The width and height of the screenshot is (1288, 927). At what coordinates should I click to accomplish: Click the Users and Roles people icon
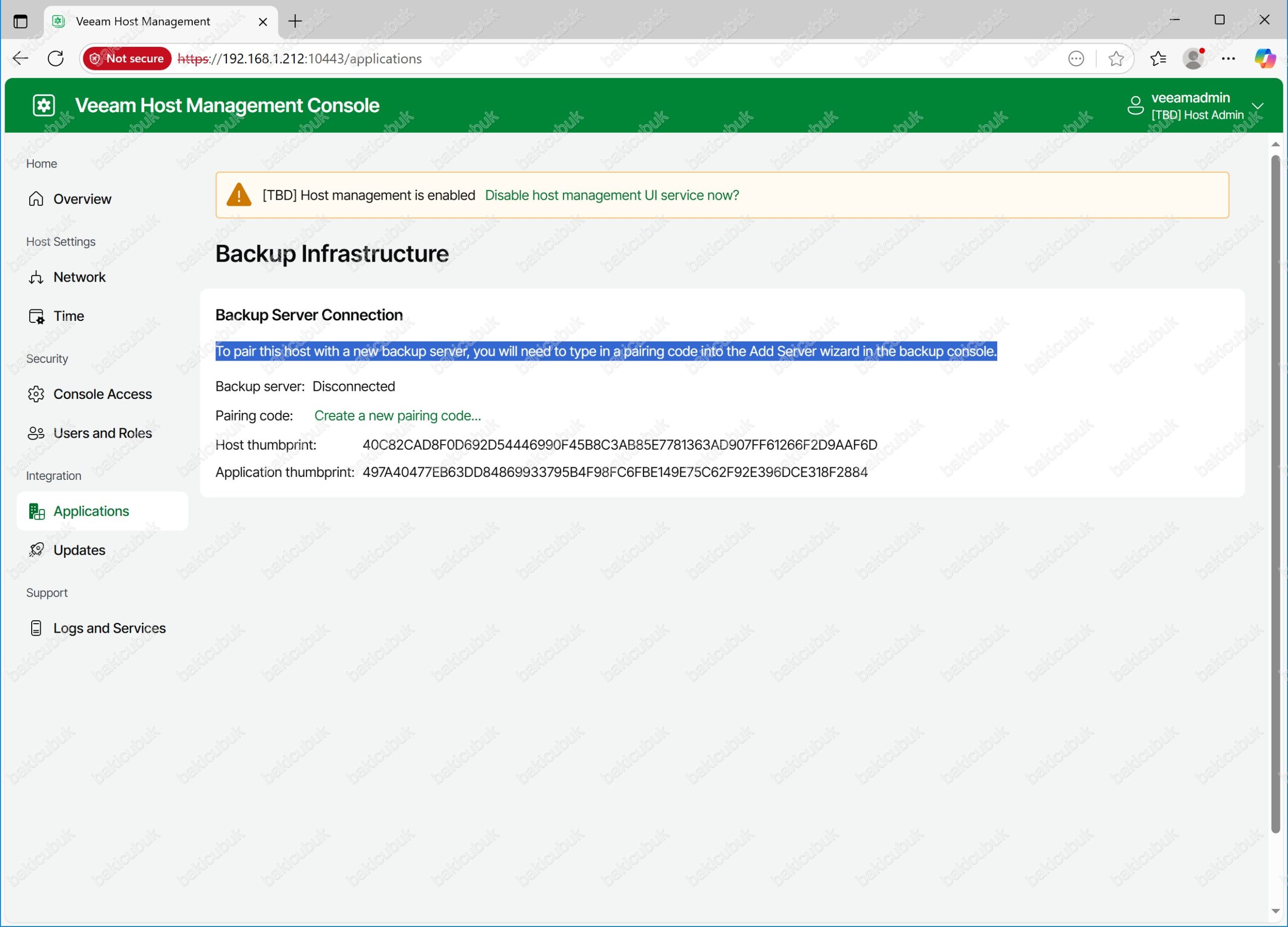pyautogui.click(x=36, y=433)
